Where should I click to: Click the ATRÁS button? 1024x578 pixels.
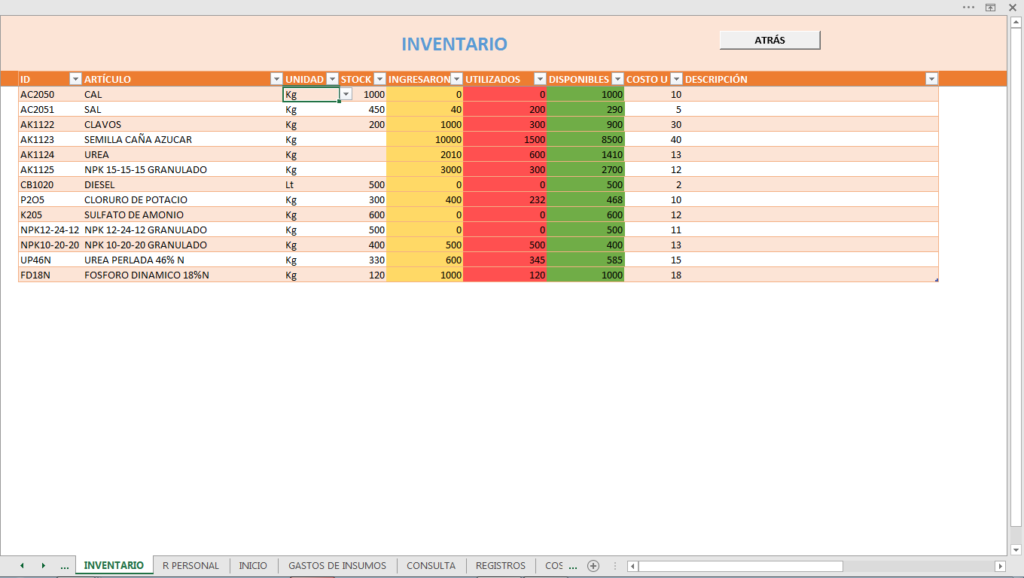point(770,40)
